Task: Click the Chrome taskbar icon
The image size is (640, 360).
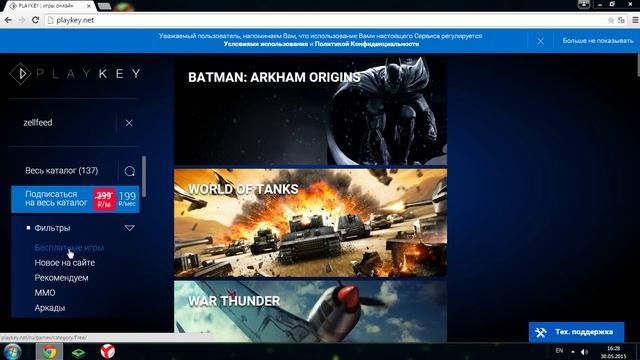Action: pyautogui.click(x=49, y=351)
